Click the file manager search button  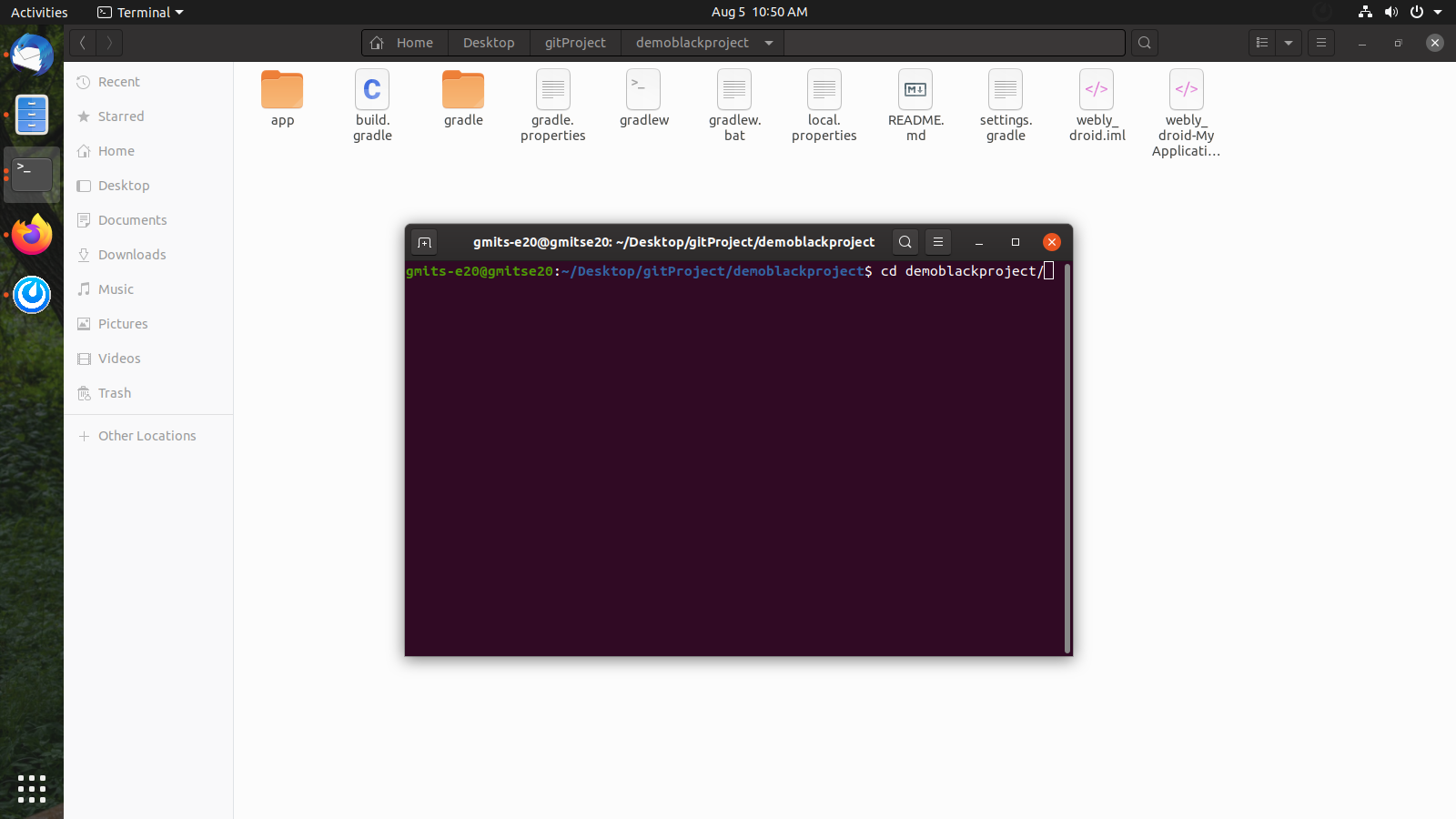[1145, 43]
